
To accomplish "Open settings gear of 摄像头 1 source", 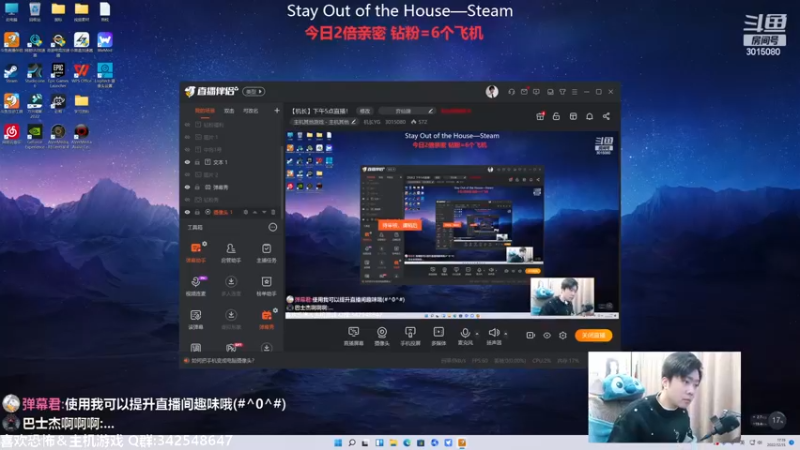I will click(245, 212).
